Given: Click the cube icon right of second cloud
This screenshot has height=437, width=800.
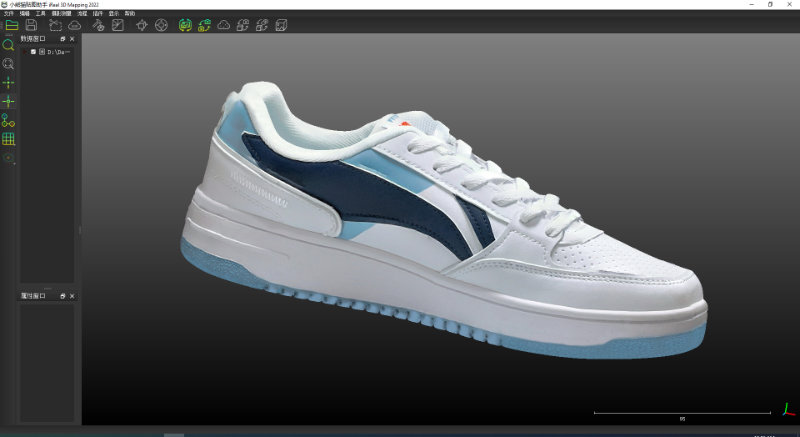Looking at the screenshot, I should click(243, 25).
